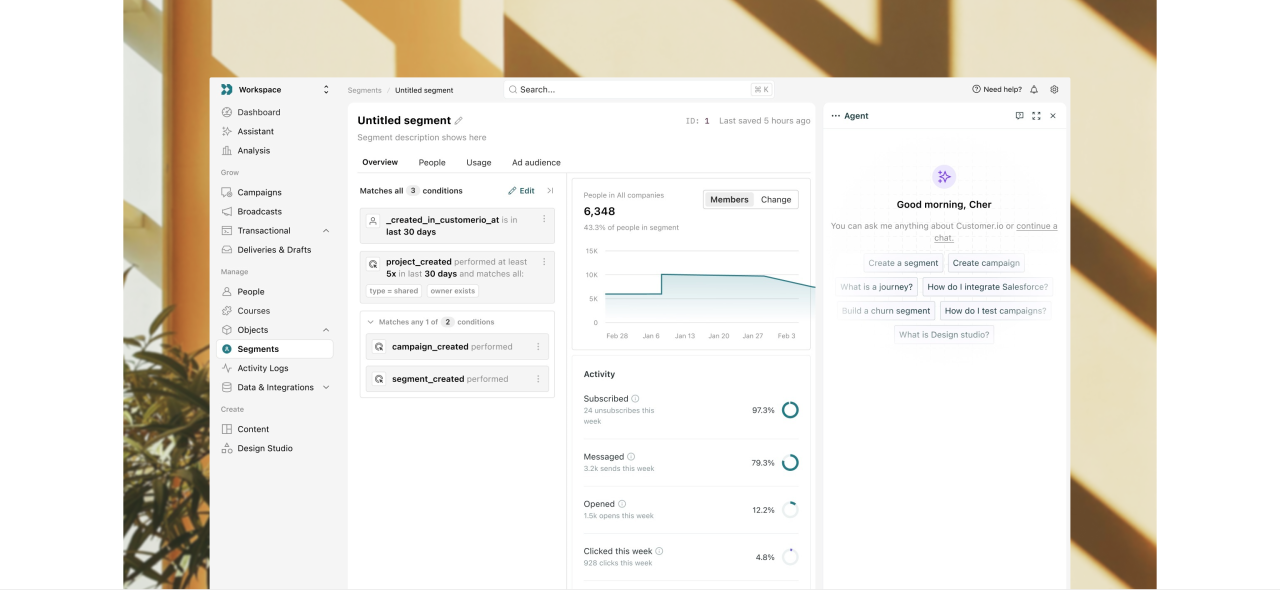Open the Dashboard page from the sidebar
The width and height of the screenshot is (1280, 590).
coord(258,112)
